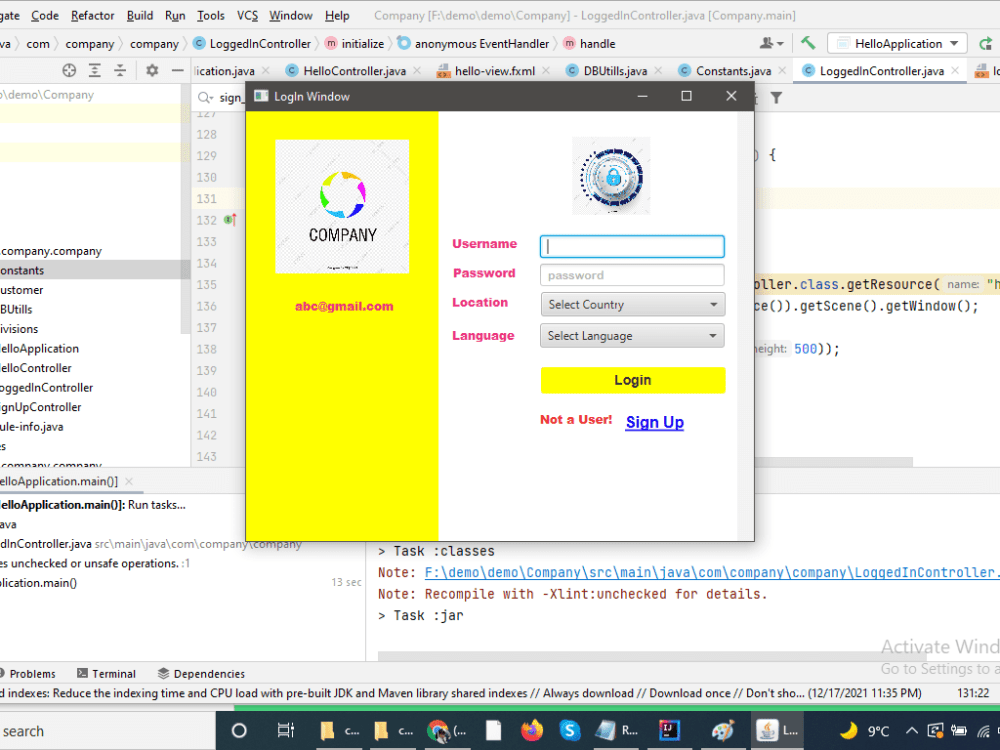
Task: Click the search magnifier in find bar
Action: click(x=205, y=98)
